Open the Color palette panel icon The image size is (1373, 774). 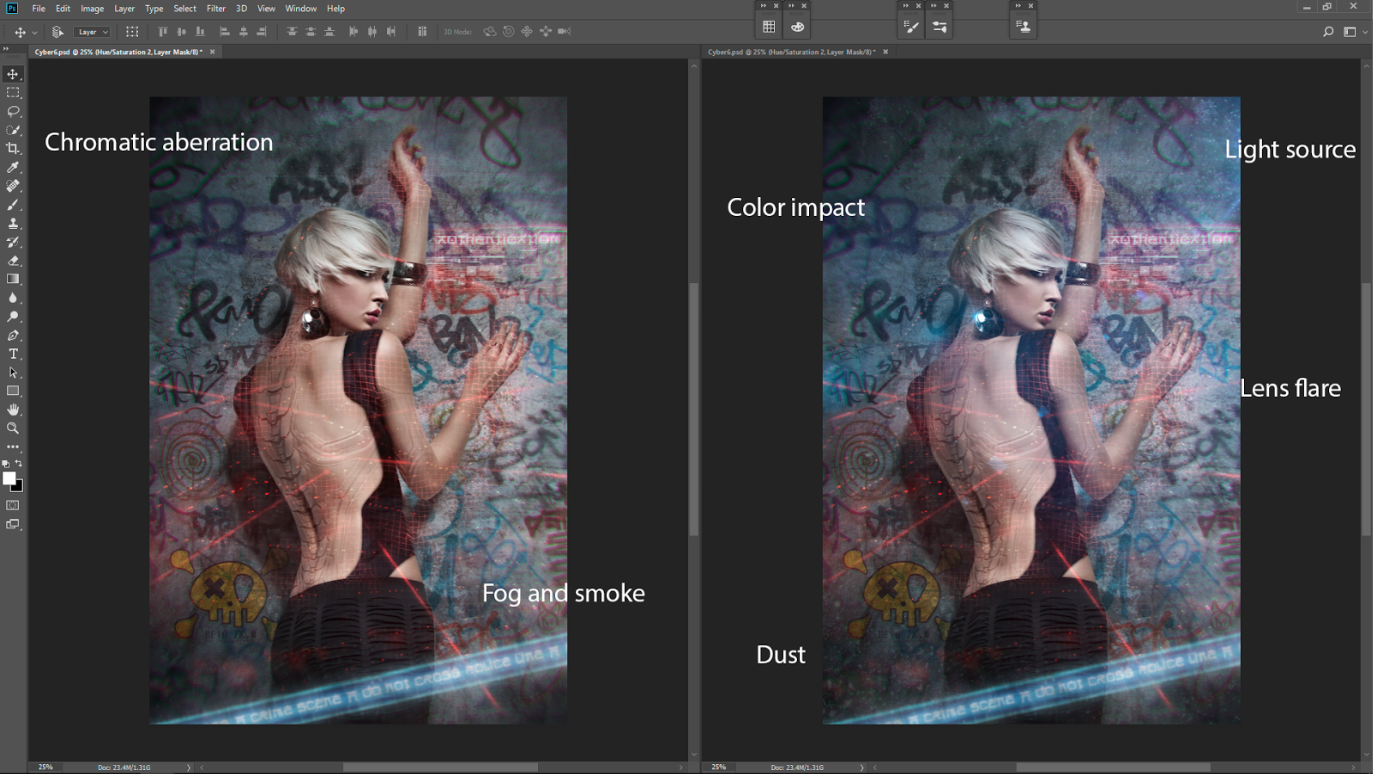[x=797, y=27]
